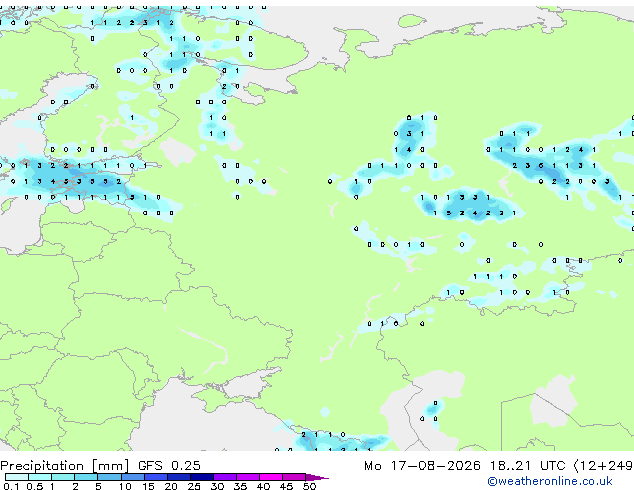Click the legend value label '50'

(309, 486)
